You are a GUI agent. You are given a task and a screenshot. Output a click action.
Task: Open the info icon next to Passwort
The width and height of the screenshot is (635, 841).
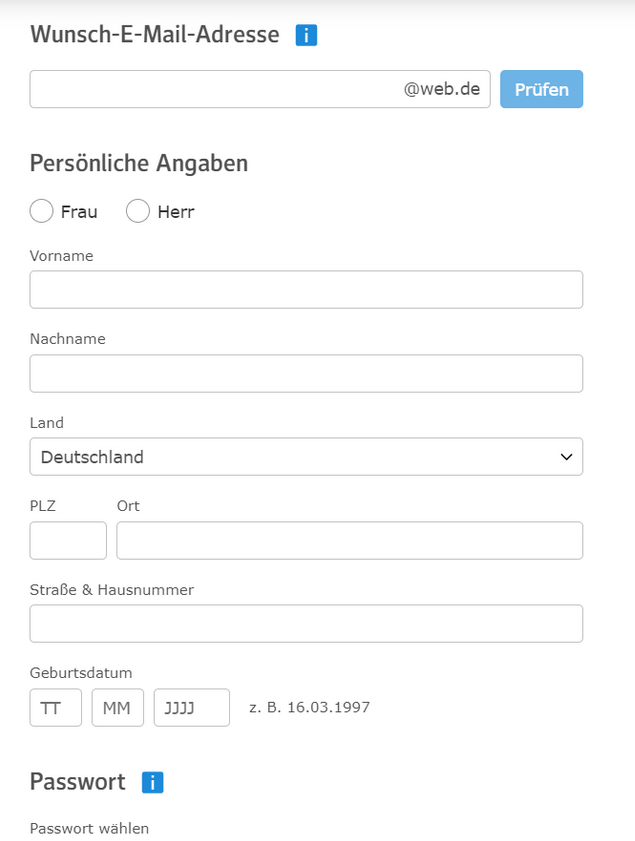(x=152, y=782)
